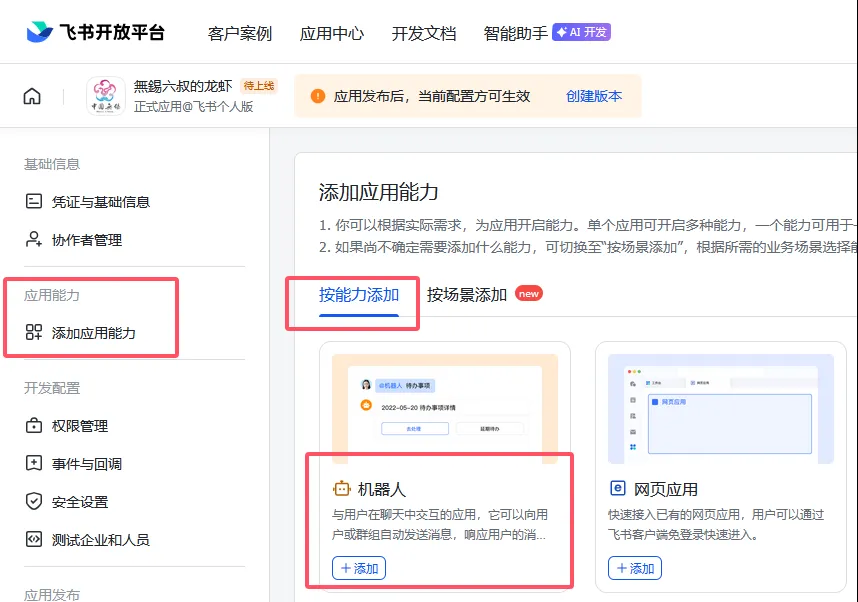Click the 事件与回调 icon

pyautogui.click(x=34, y=464)
